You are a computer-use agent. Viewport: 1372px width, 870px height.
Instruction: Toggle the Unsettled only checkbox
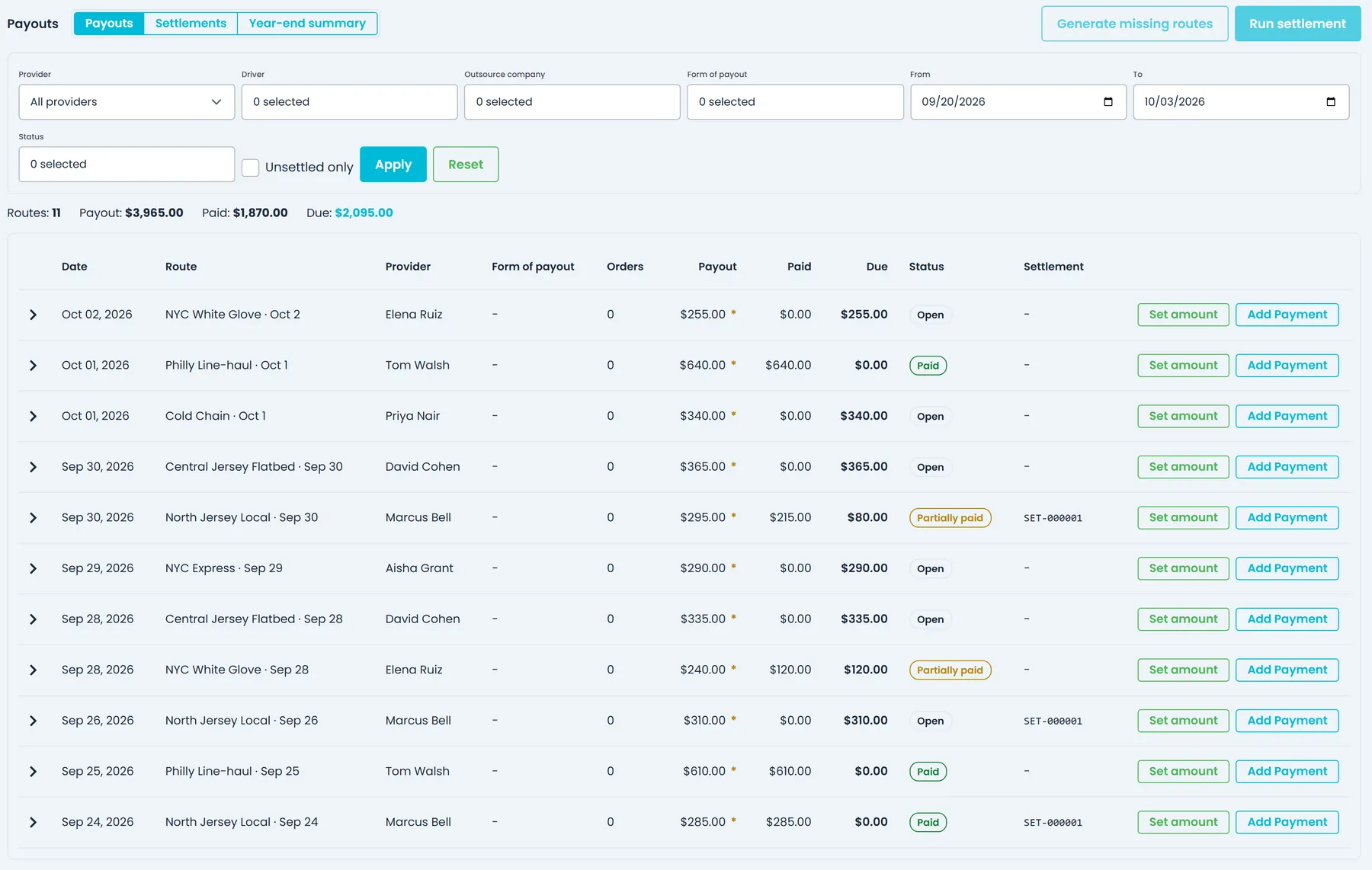coord(250,168)
